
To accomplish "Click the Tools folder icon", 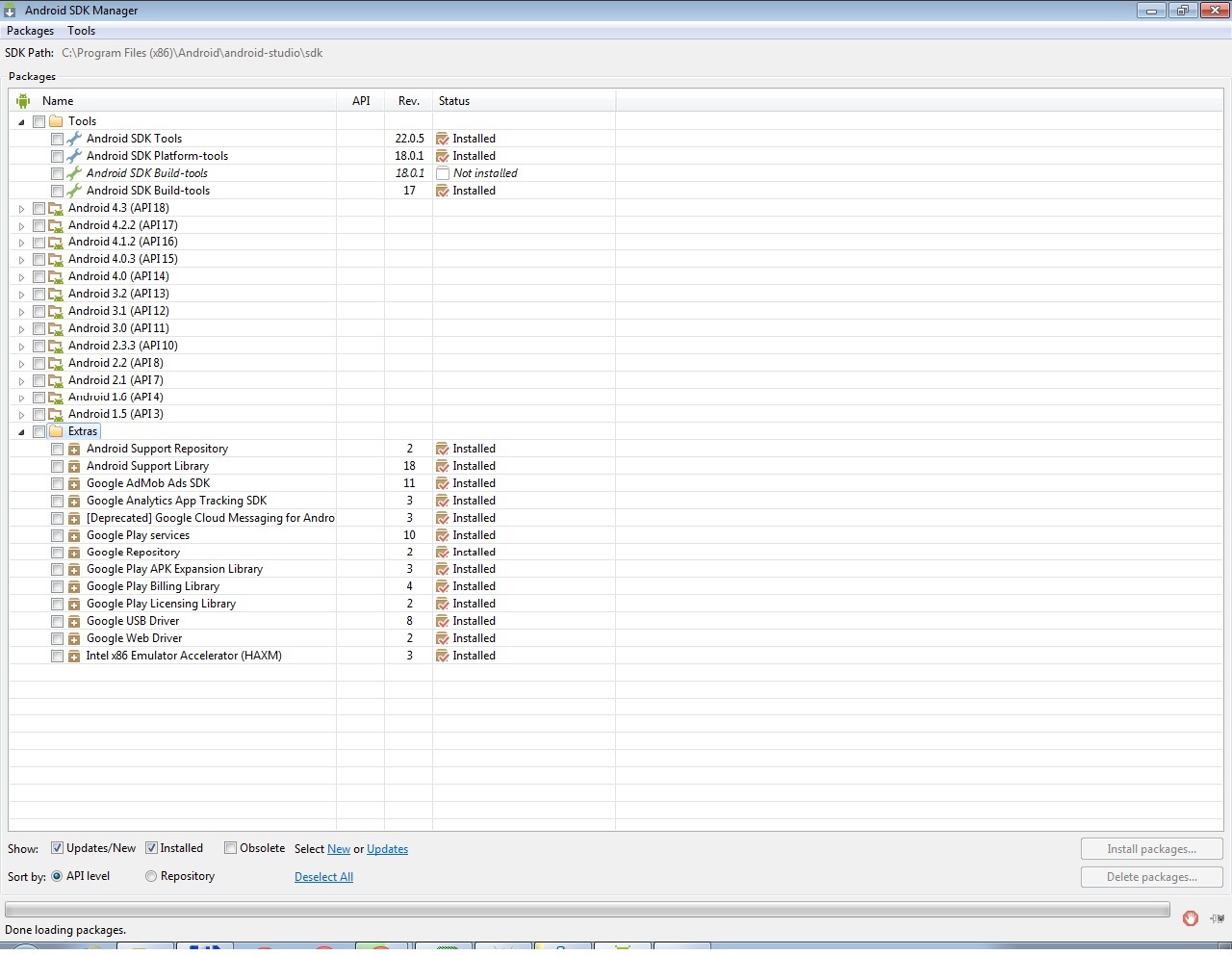I will tap(56, 121).
